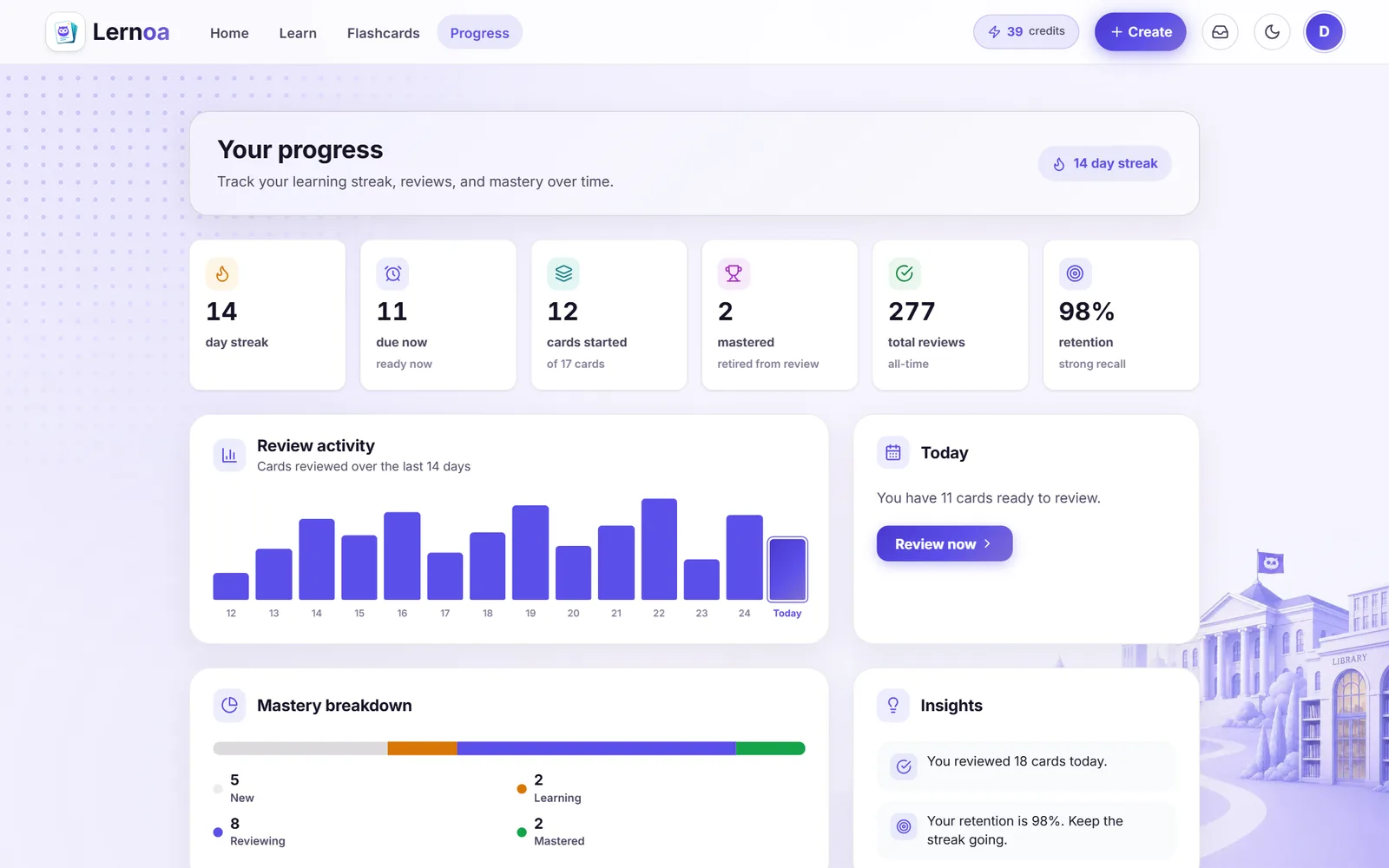The height and width of the screenshot is (868, 1389).
Task: Switch to the Flashcards tab
Action: [383, 33]
